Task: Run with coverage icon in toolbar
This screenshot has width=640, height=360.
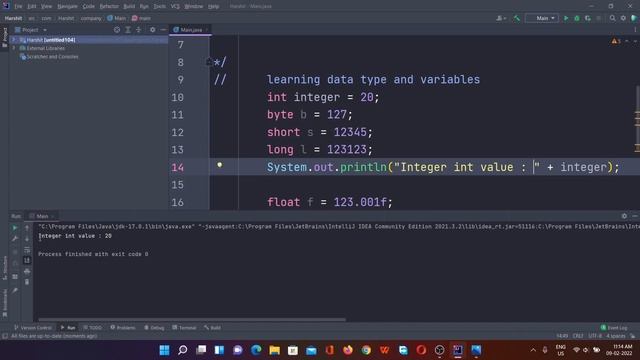Action: (588, 18)
